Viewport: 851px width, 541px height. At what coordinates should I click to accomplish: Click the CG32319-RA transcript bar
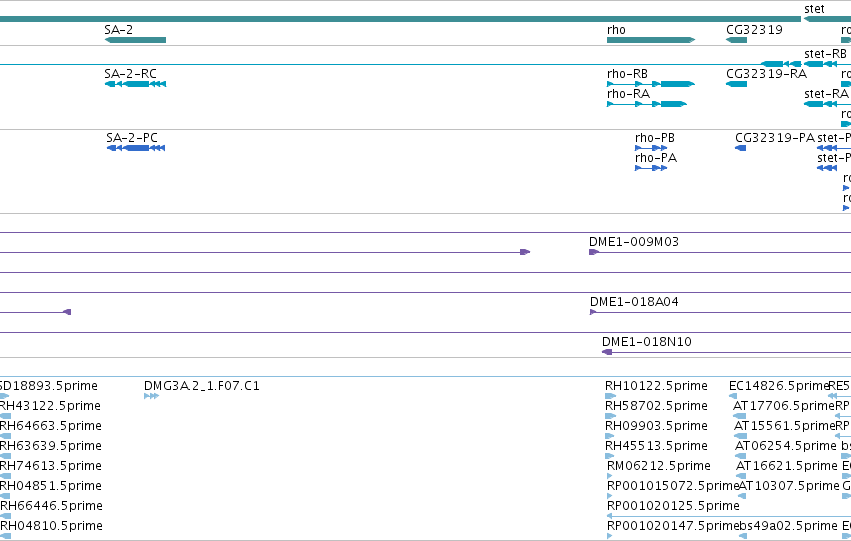click(736, 84)
